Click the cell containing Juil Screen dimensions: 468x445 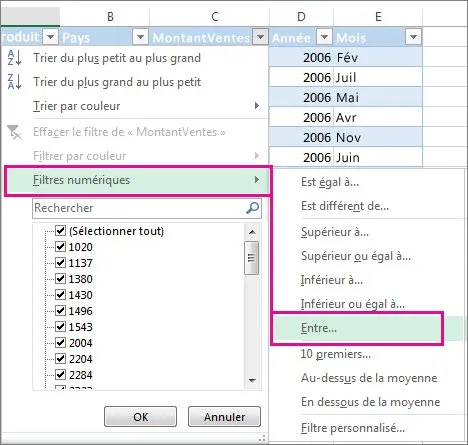[378, 77]
